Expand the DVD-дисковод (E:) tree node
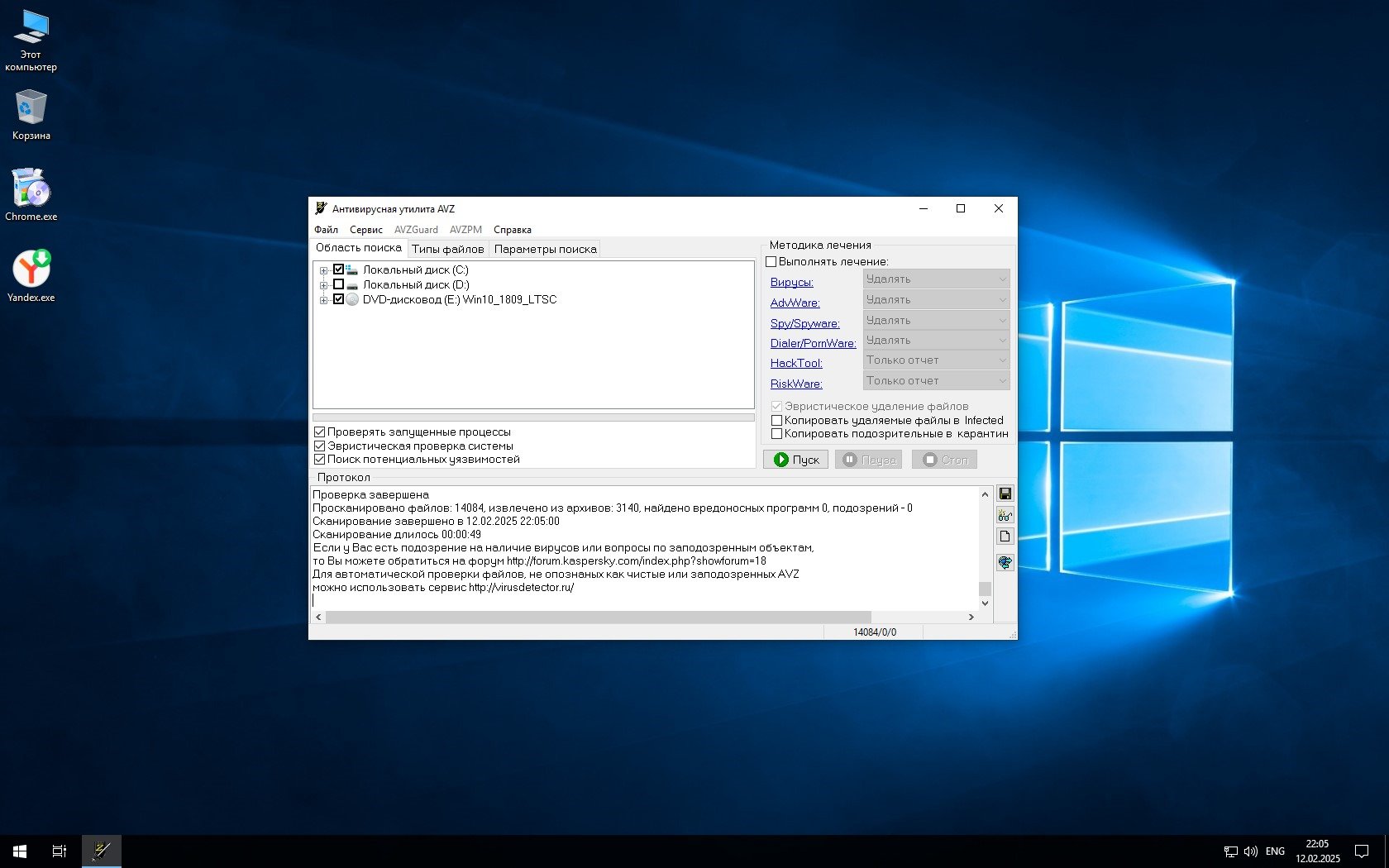Viewport: 1389px width, 868px height. [x=323, y=300]
